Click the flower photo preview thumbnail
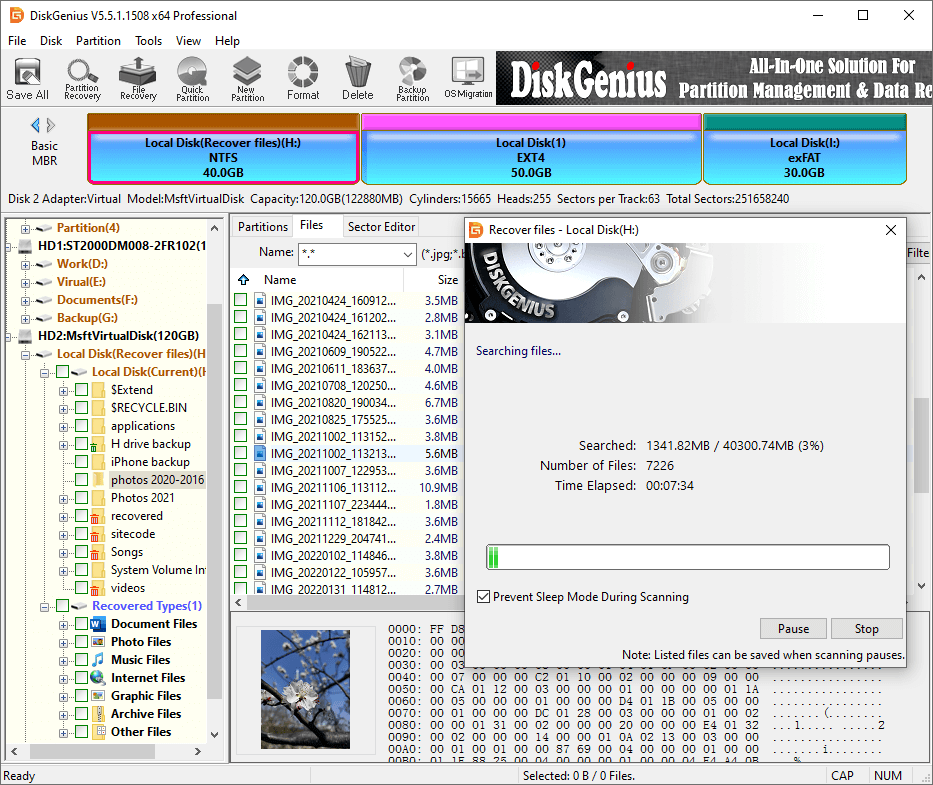 [305, 689]
